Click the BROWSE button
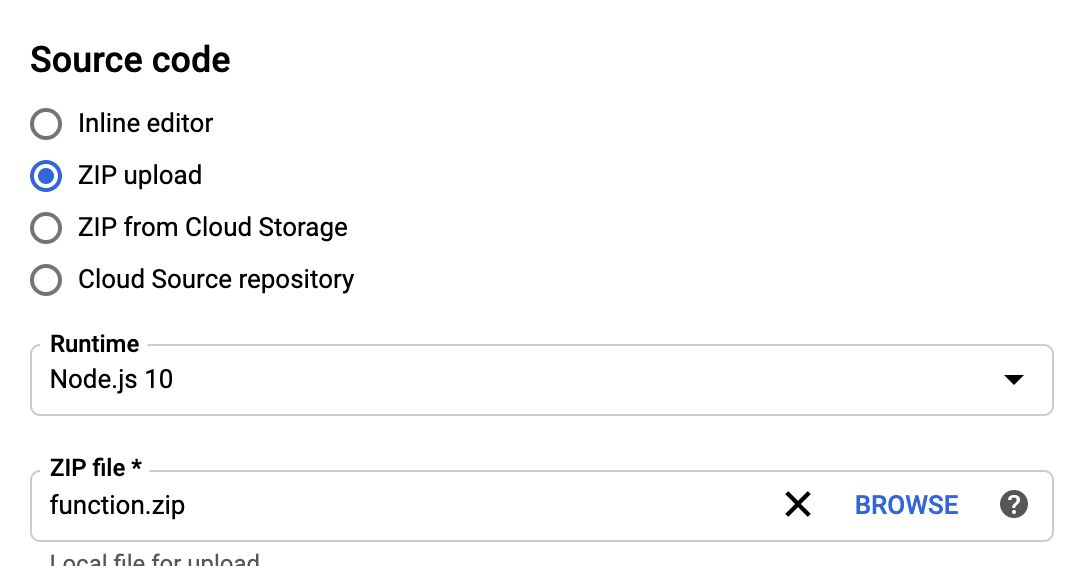 pos(906,505)
